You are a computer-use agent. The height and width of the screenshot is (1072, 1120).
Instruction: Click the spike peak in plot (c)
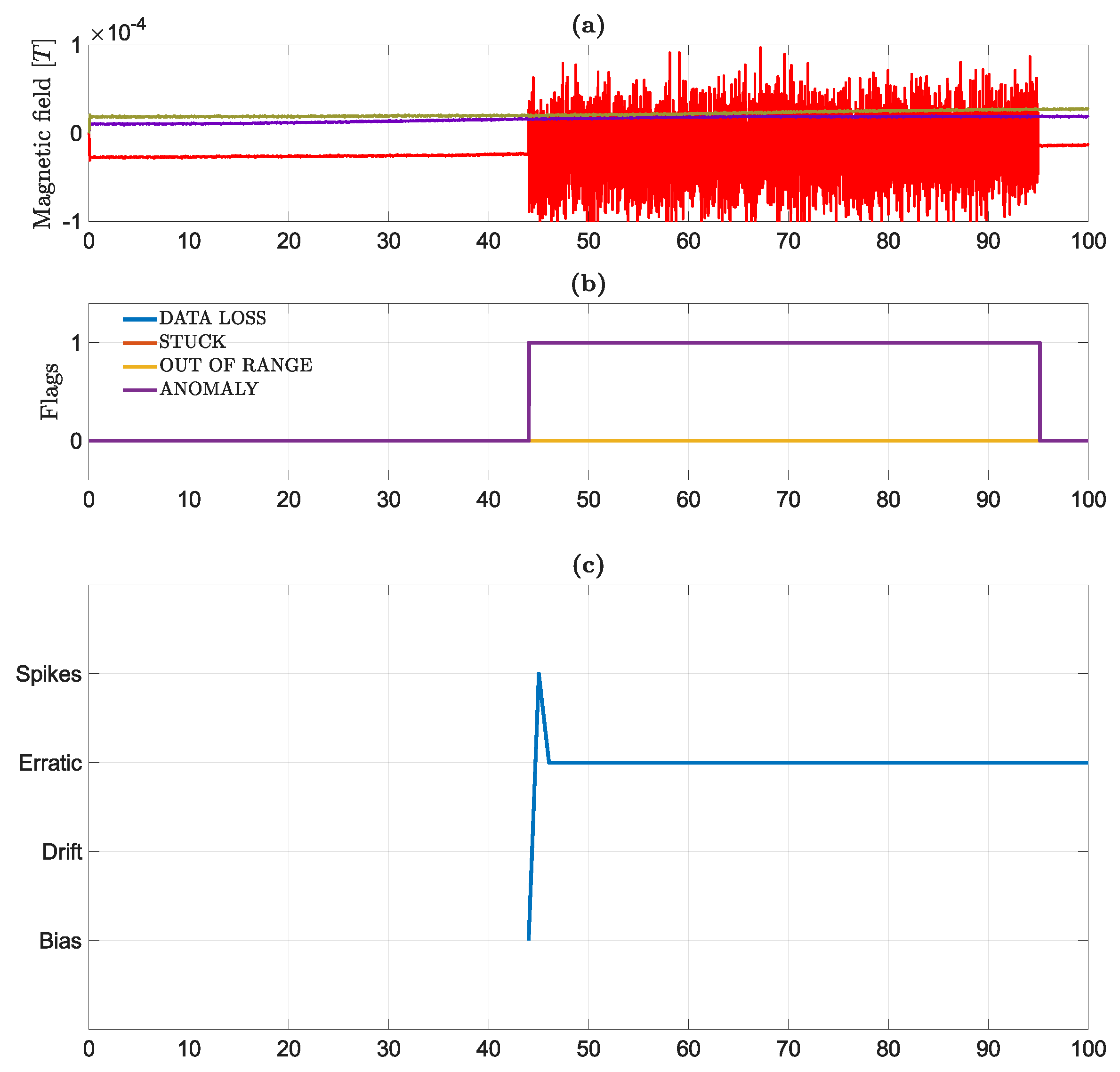coord(539,674)
